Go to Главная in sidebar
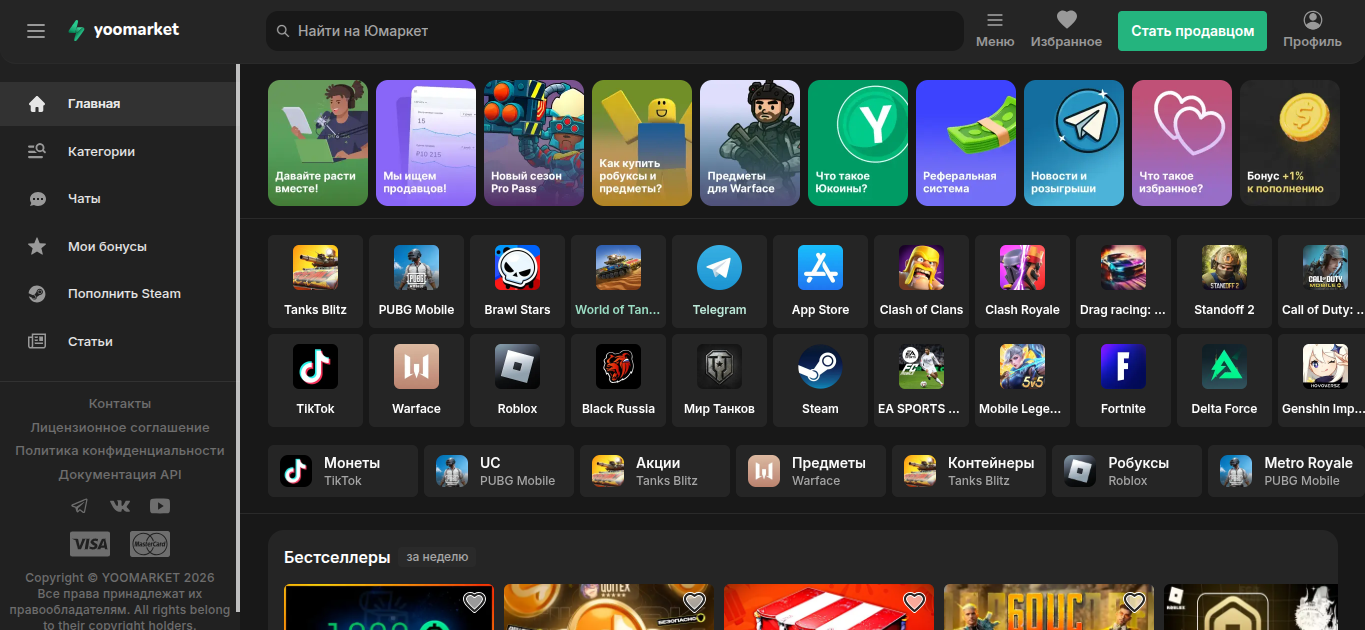Image resolution: width=1365 pixels, height=630 pixels. pos(118,104)
